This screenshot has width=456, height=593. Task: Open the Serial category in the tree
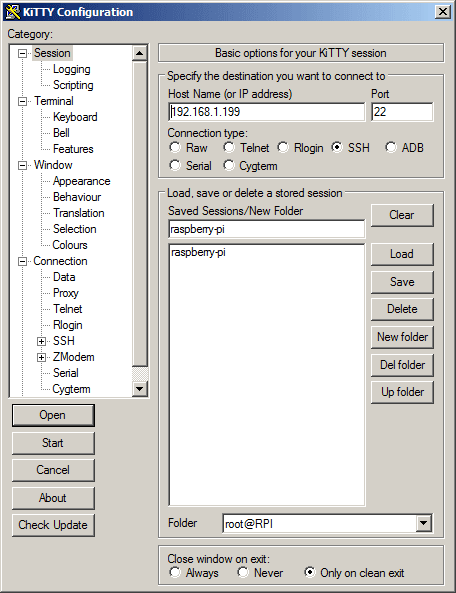pyautogui.click(x=65, y=373)
